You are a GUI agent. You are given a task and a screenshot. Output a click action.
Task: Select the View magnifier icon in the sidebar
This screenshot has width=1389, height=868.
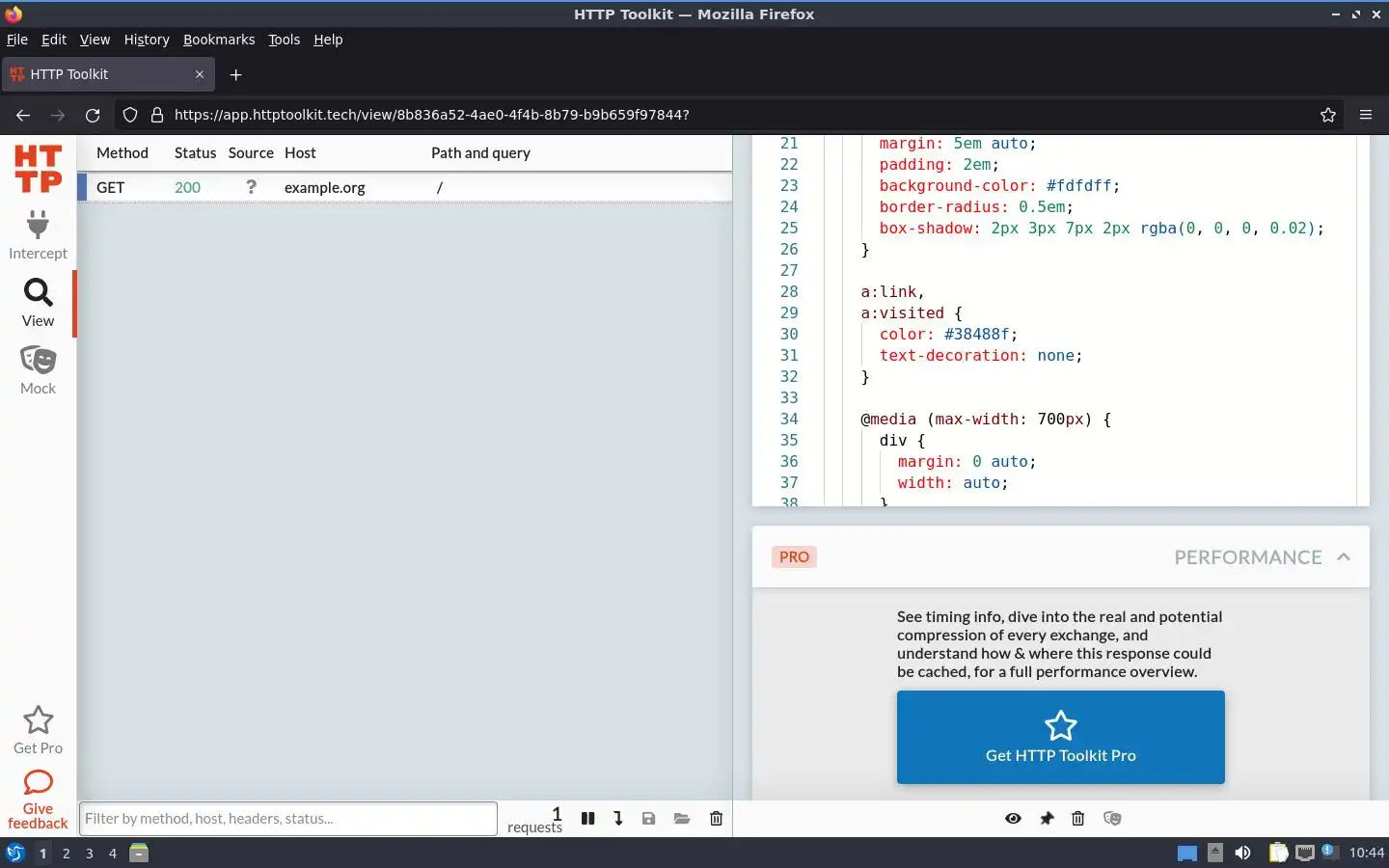(x=38, y=292)
